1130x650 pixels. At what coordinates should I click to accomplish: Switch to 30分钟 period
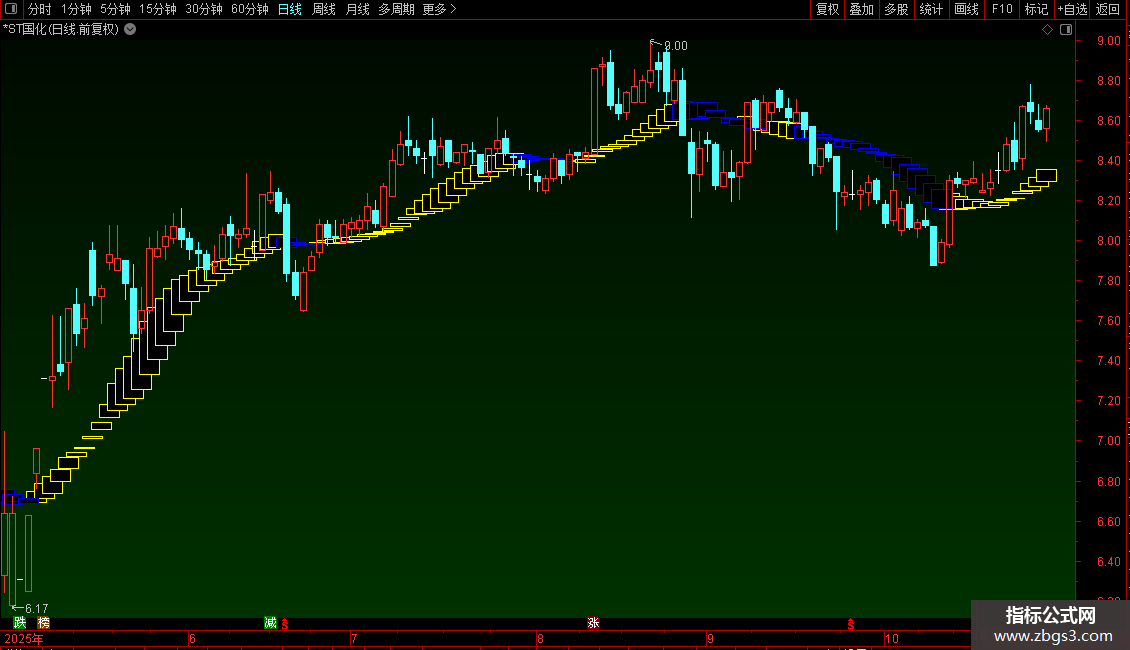click(204, 9)
